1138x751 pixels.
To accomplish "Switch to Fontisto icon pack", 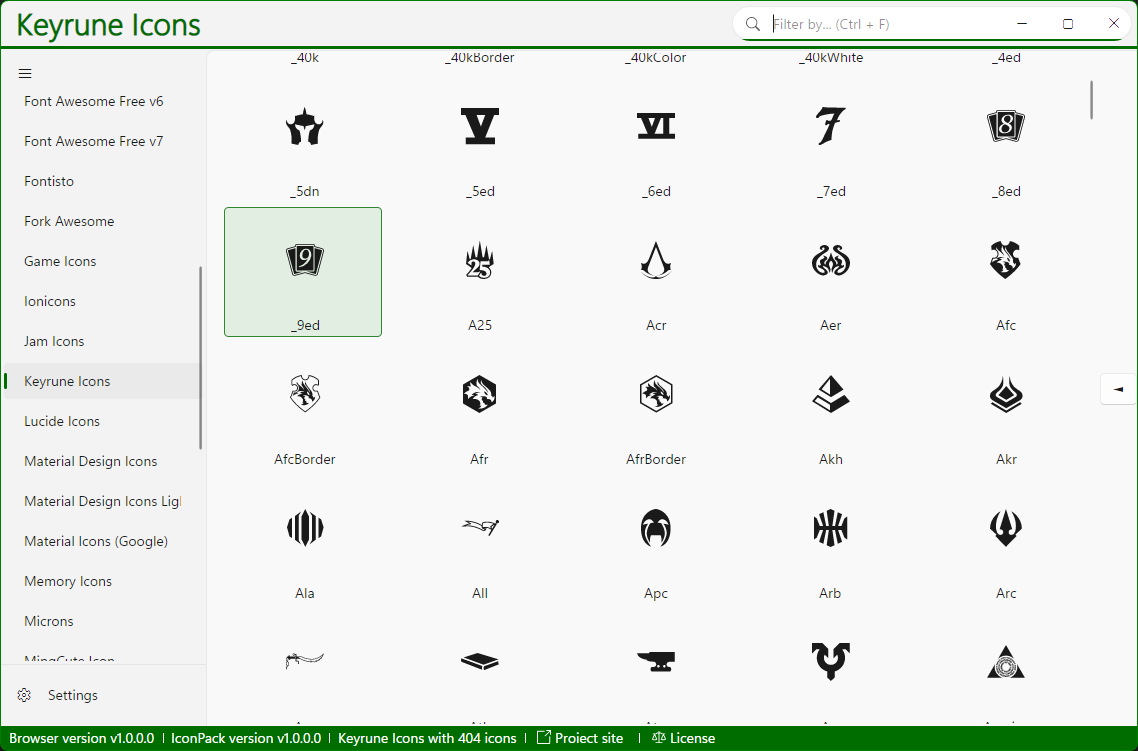I will pyautogui.click(x=49, y=181).
